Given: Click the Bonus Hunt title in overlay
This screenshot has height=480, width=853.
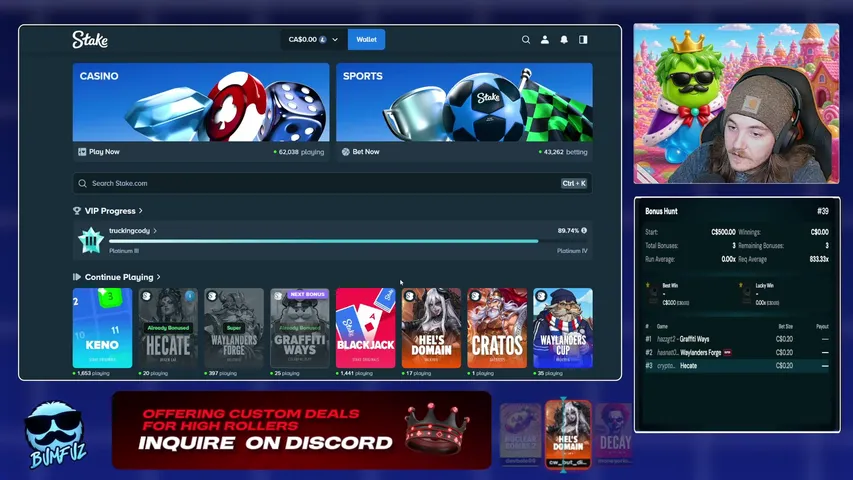Looking at the screenshot, I should point(661,211).
